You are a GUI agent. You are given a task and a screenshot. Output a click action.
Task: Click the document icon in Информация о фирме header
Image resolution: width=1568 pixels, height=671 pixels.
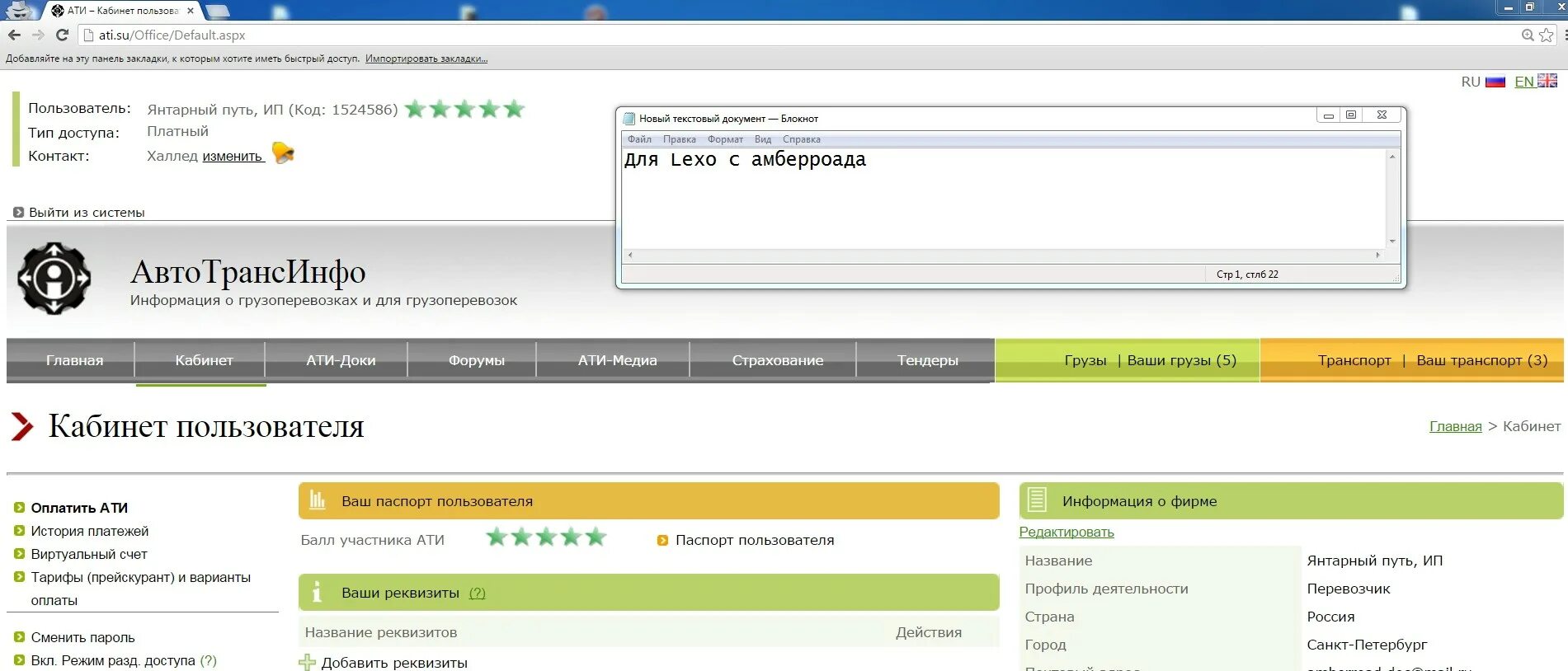[x=1038, y=500]
